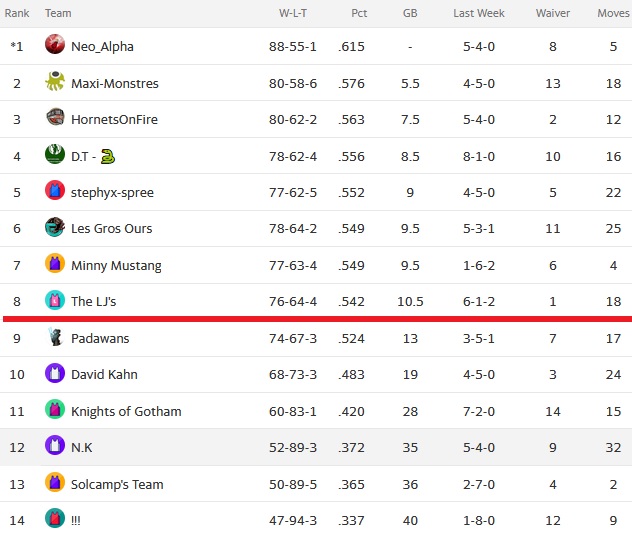This screenshot has height=538, width=632.
Task: Click the Pct column header
Action: pos(359,13)
